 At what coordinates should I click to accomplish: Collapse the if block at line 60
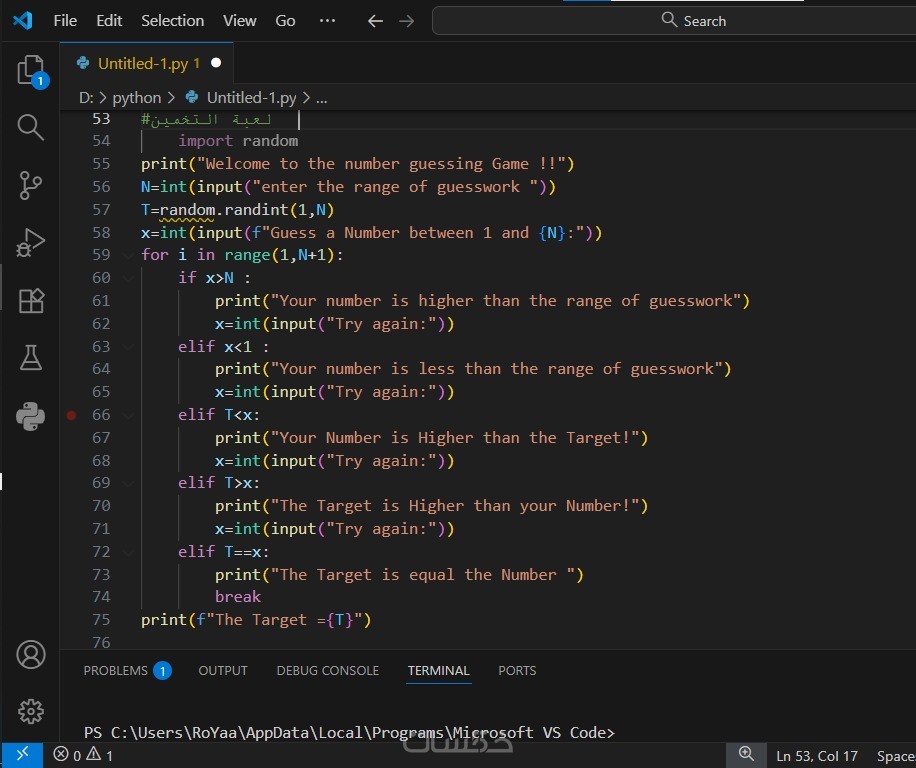pyautogui.click(x=128, y=278)
